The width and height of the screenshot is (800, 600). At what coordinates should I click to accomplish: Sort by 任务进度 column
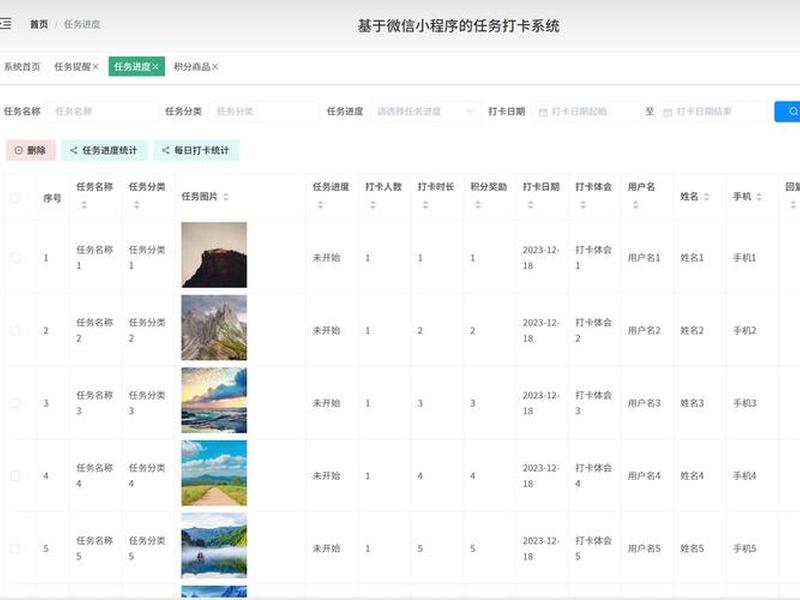[320, 205]
